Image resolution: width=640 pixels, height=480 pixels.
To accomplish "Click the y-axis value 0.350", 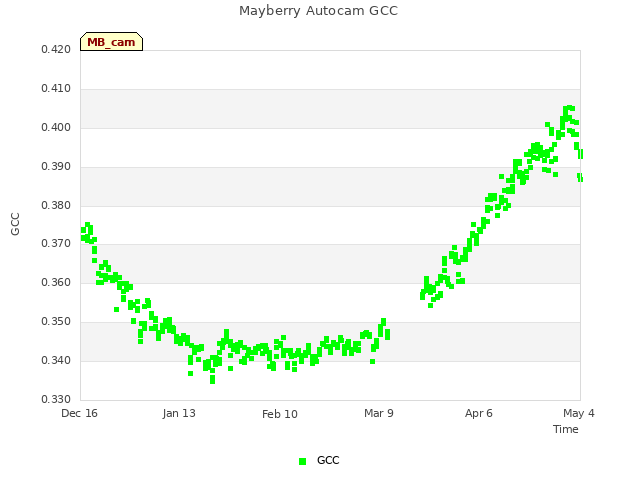I will (x=56, y=321).
